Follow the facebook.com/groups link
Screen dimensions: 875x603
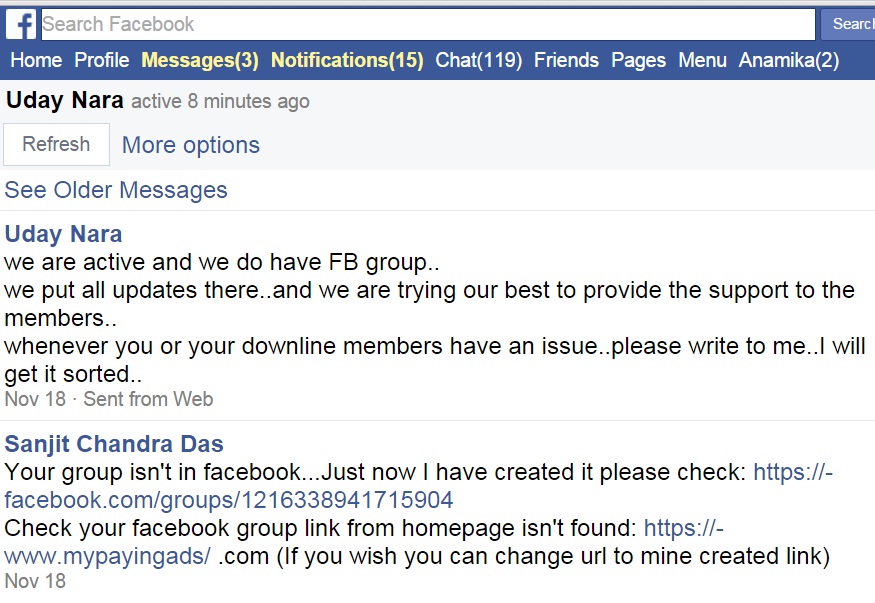coord(228,500)
